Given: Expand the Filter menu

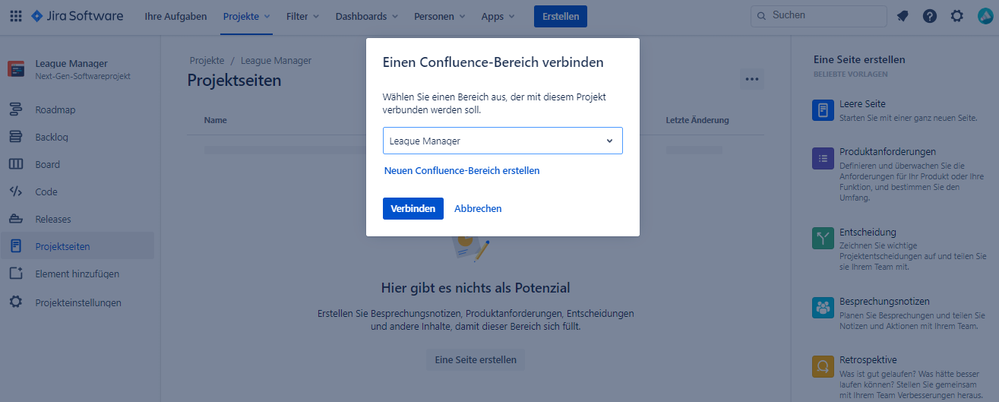Looking at the screenshot, I should pyautogui.click(x=303, y=17).
